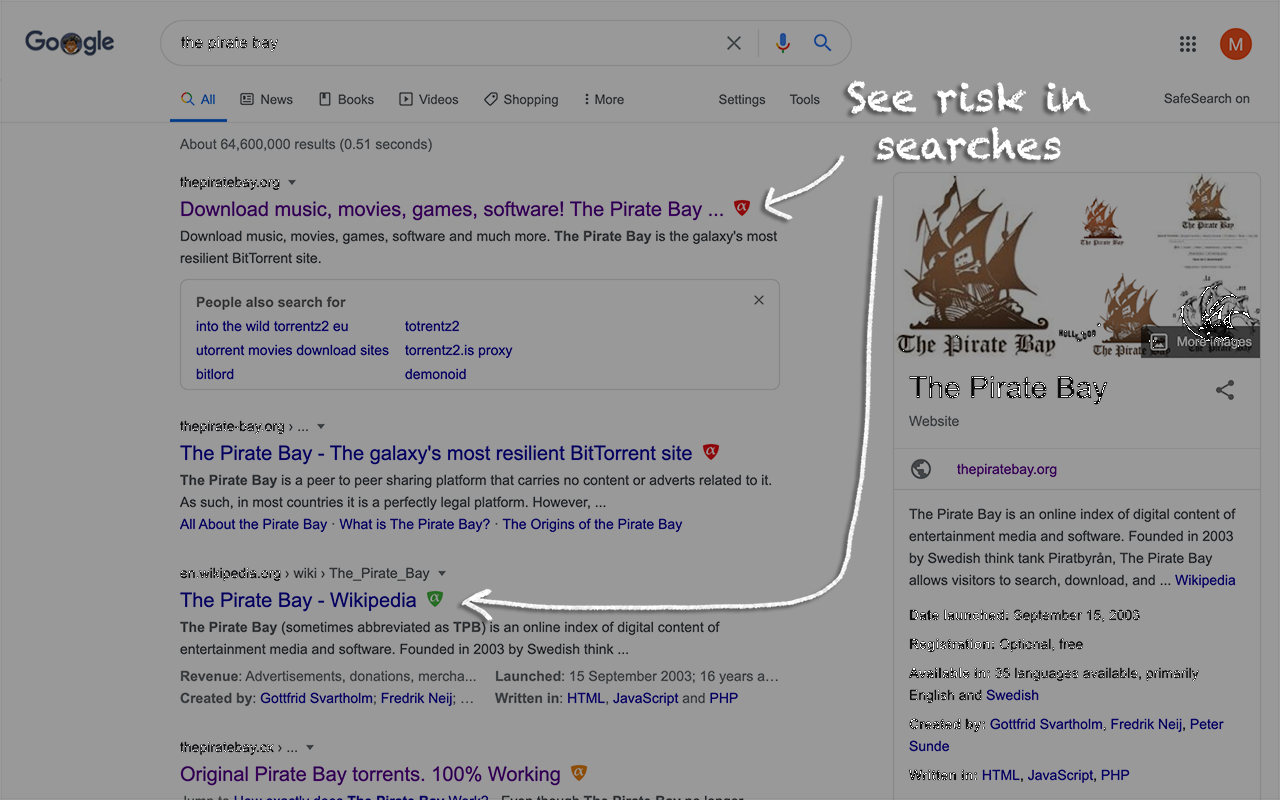Screen dimensions: 1280x800
Task: Switch to the Videos tab
Action: click(429, 100)
